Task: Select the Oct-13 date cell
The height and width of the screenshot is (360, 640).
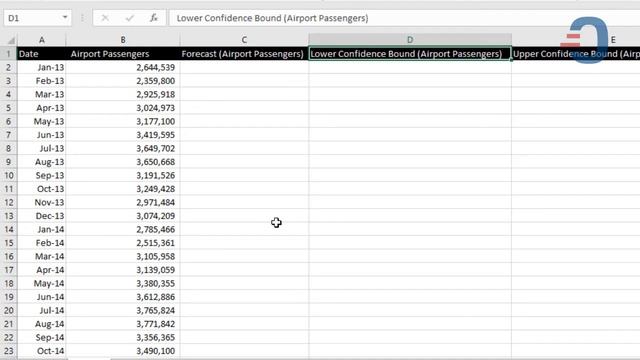Action: point(41,189)
